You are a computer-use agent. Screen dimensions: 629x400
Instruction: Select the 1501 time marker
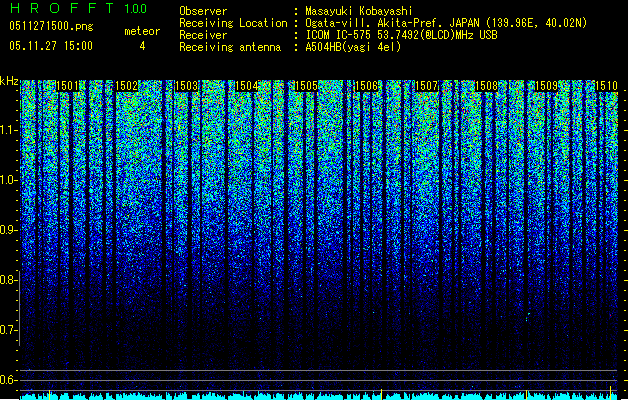67,86
